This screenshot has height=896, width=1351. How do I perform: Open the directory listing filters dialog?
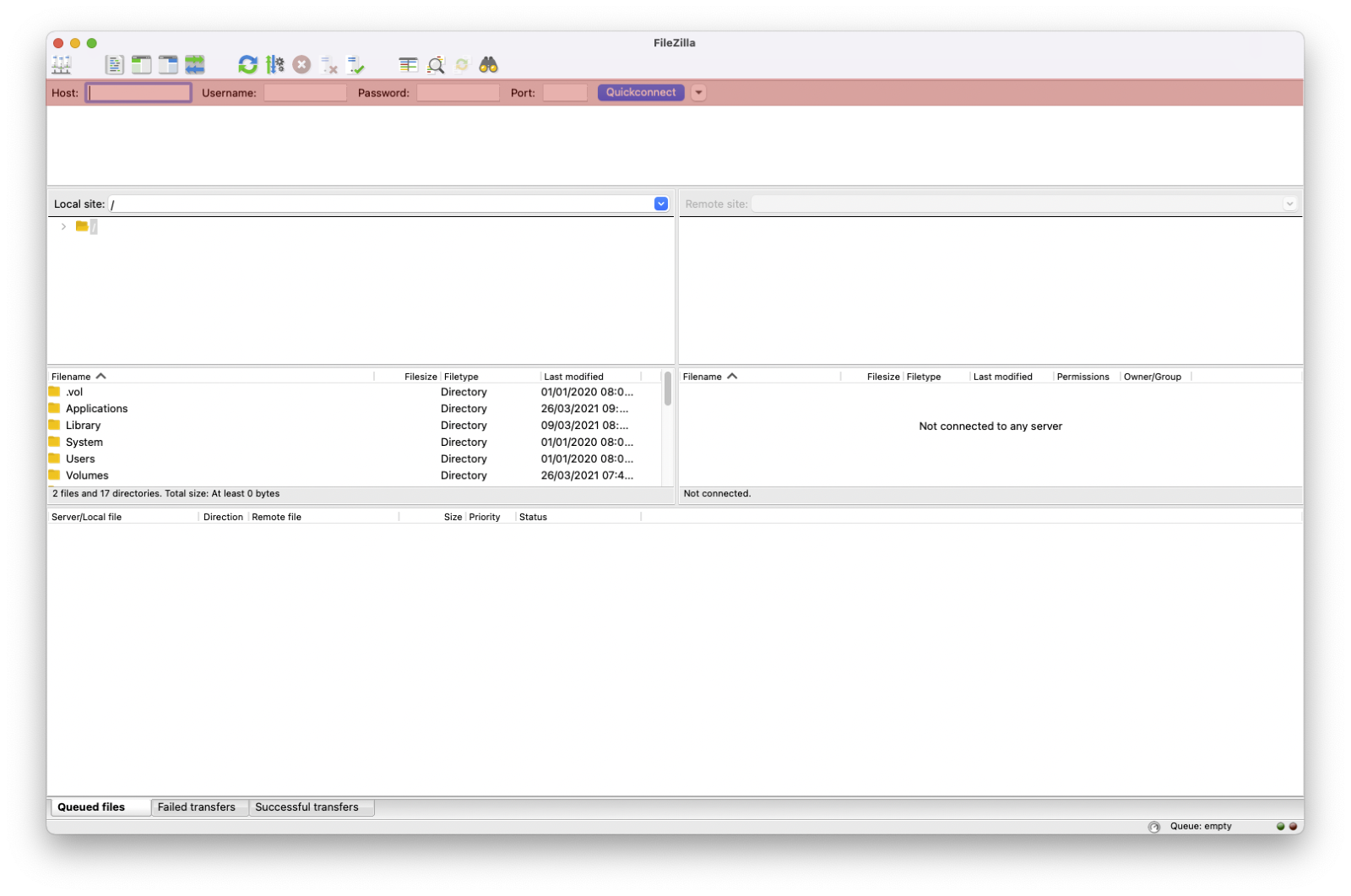click(409, 65)
